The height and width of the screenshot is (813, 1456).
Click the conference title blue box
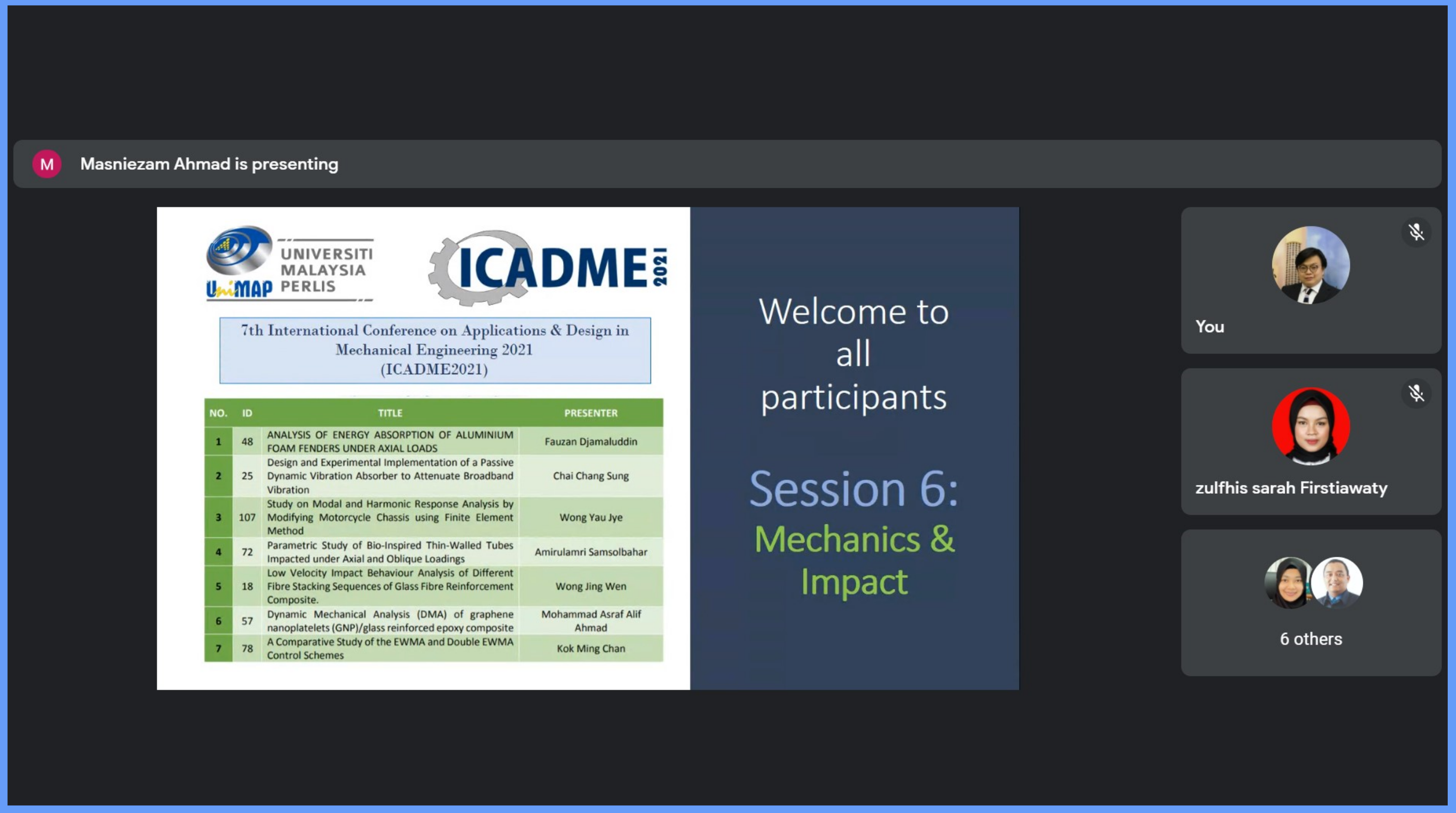(x=435, y=350)
